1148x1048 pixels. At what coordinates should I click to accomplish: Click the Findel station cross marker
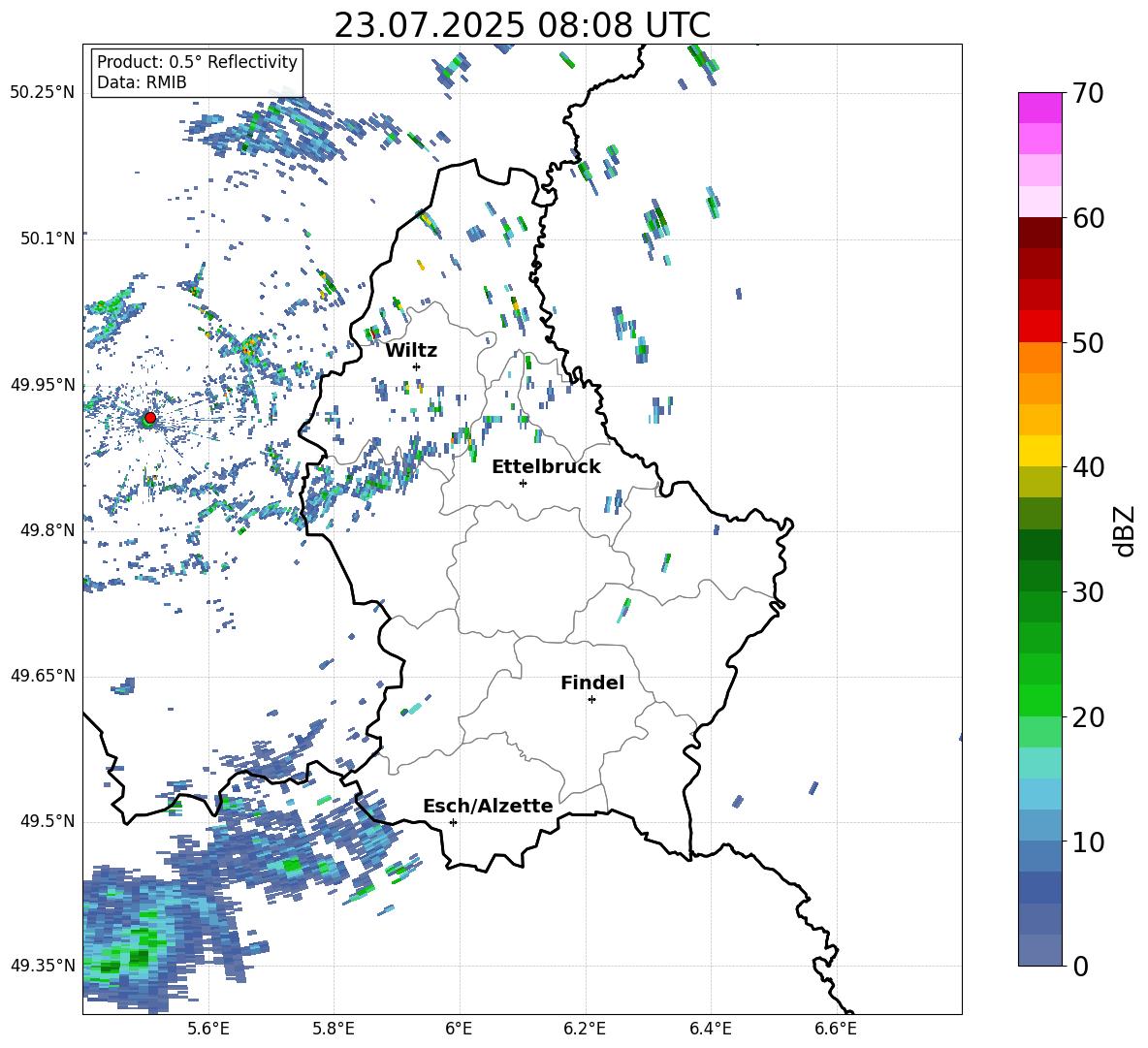(x=591, y=700)
